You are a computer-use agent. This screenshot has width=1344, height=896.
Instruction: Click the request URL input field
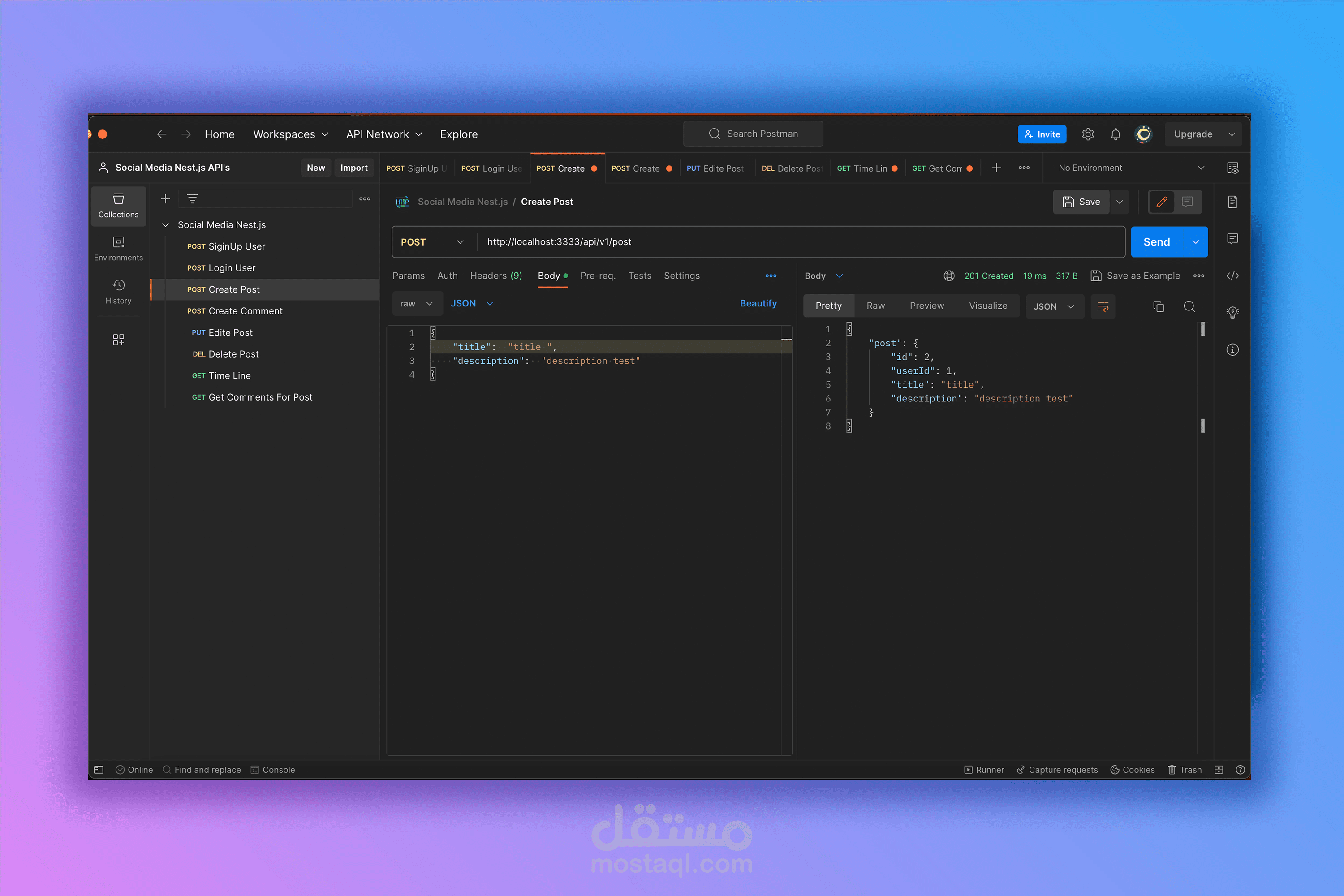[x=800, y=242]
